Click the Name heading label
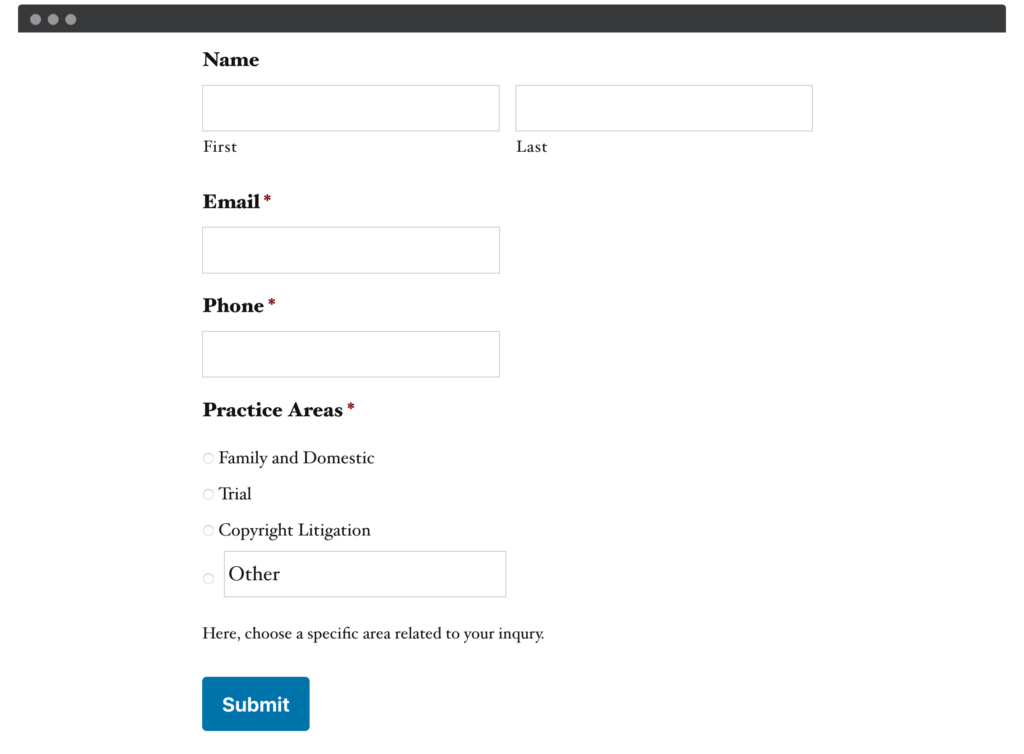 coord(230,60)
